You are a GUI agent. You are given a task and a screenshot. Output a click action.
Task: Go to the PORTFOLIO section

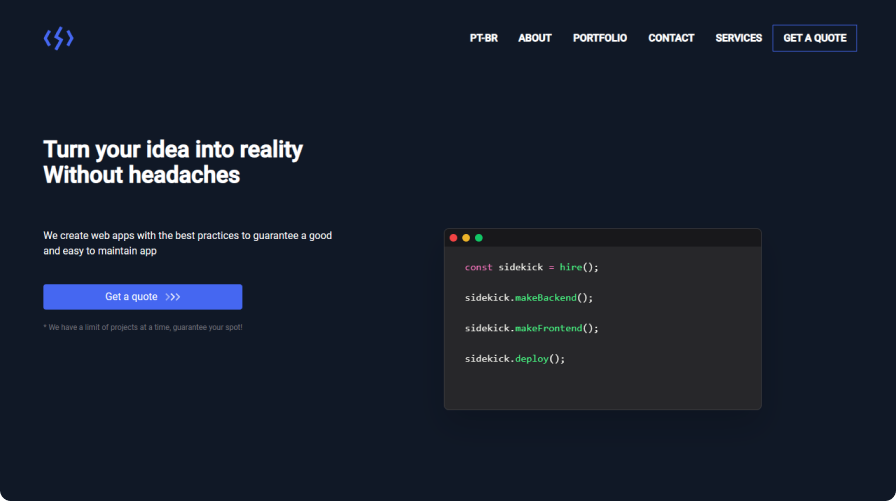click(x=600, y=38)
